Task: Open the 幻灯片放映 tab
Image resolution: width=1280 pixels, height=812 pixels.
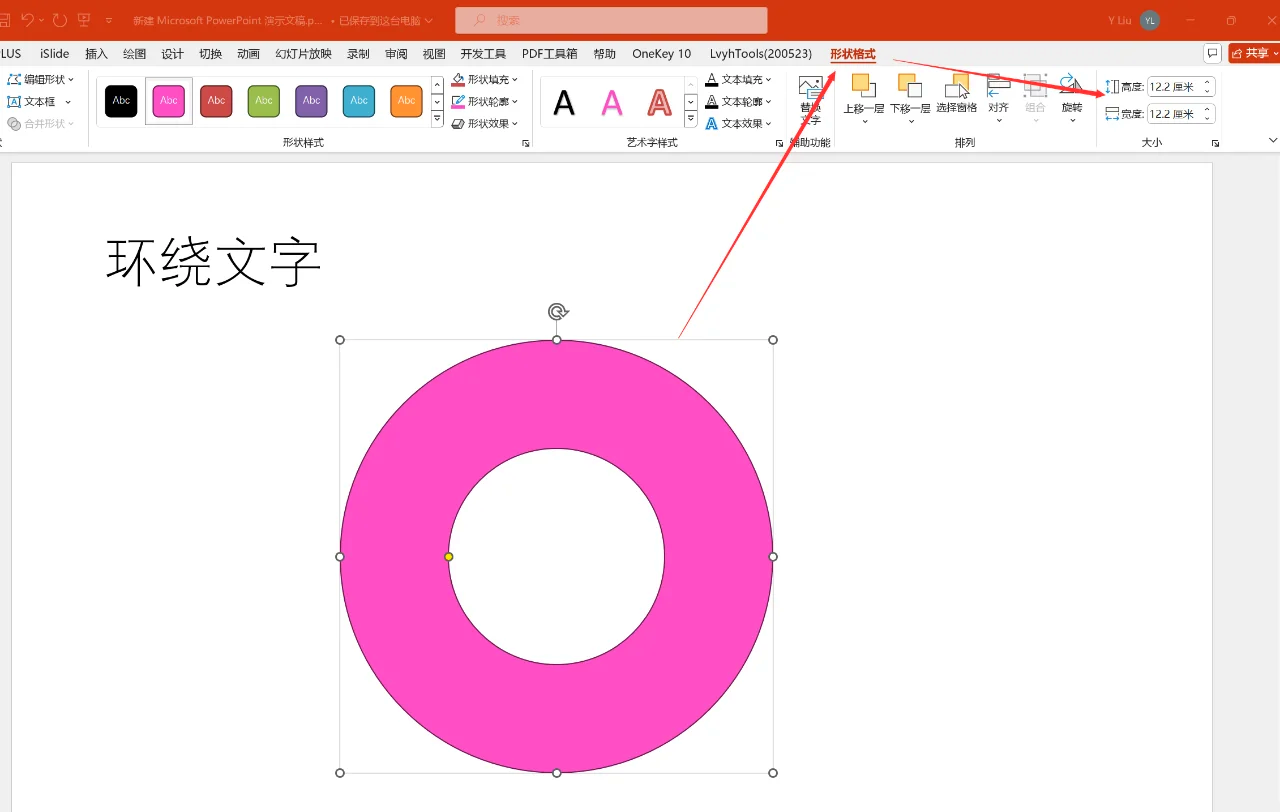Action: [x=304, y=54]
